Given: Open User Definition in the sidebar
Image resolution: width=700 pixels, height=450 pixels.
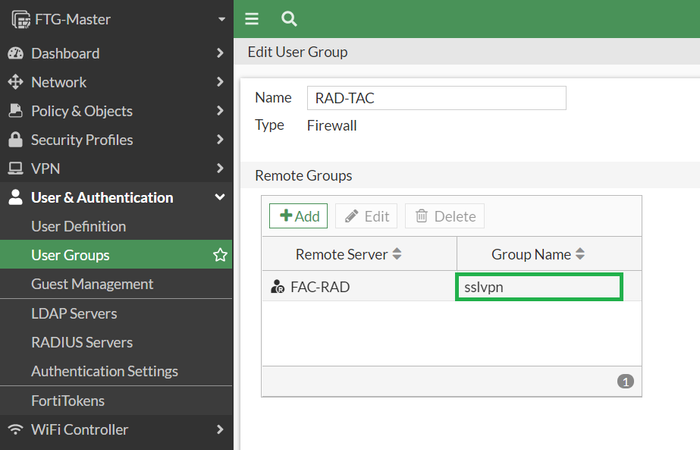Looking at the screenshot, I should pyautogui.click(x=79, y=226).
